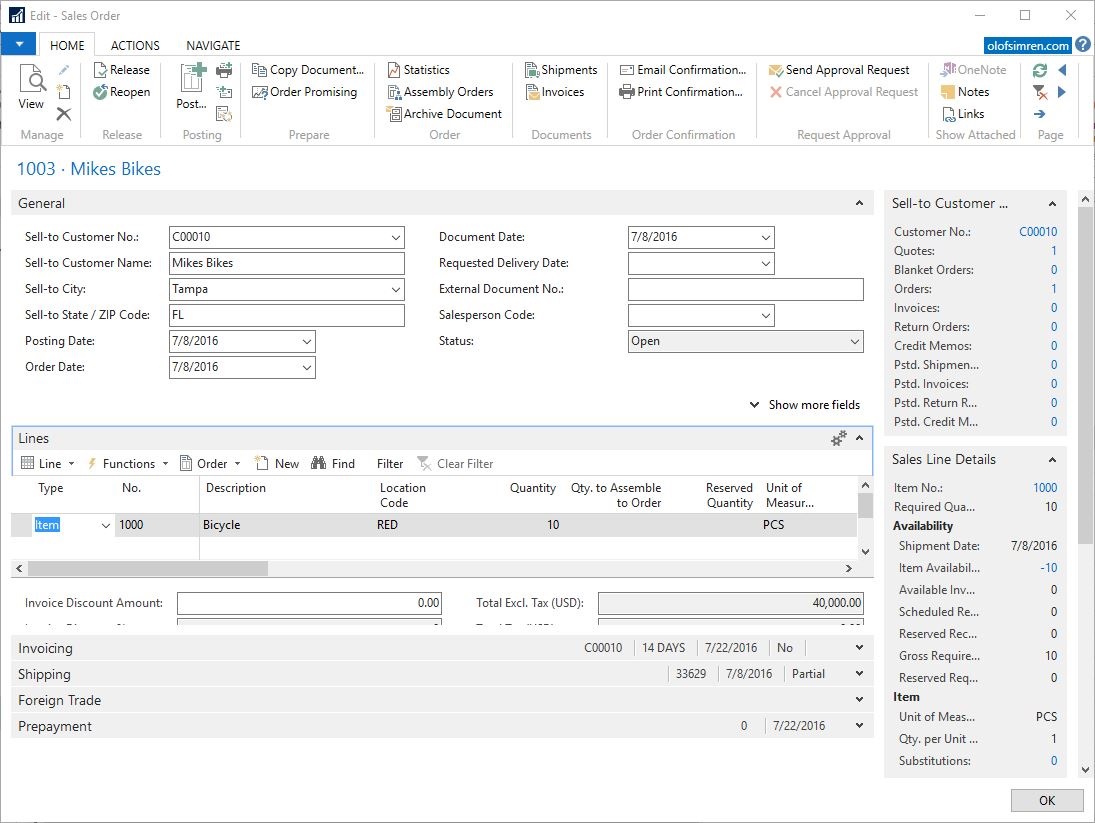Image resolution: width=1095 pixels, height=823 pixels.
Task: Click Show more fields
Action: [x=804, y=405]
